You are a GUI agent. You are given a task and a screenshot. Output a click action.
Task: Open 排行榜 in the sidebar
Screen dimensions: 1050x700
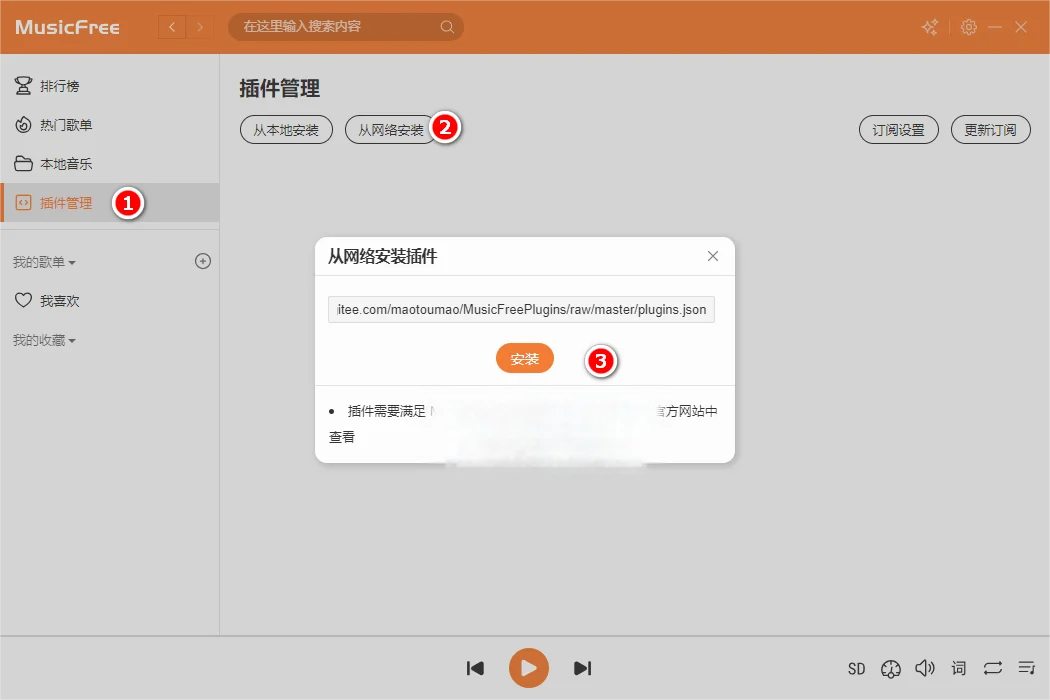[60, 87]
